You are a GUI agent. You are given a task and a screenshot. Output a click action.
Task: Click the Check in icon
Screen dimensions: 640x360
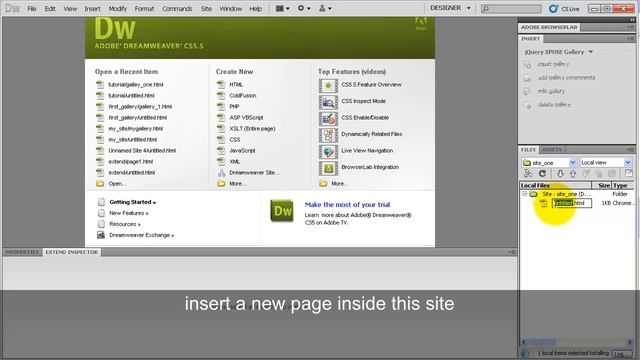(x=599, y=174)
